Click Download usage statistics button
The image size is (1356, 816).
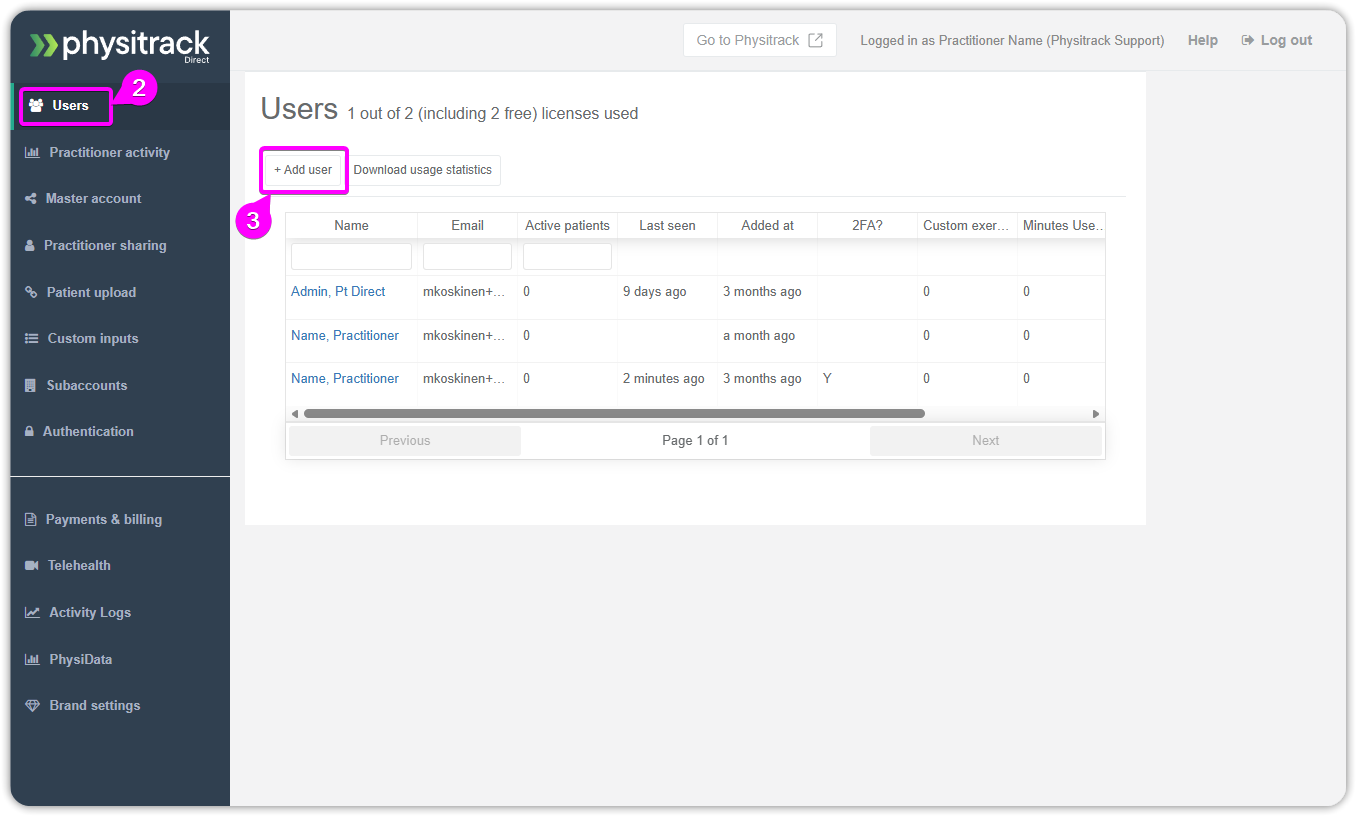pos(423,170)
